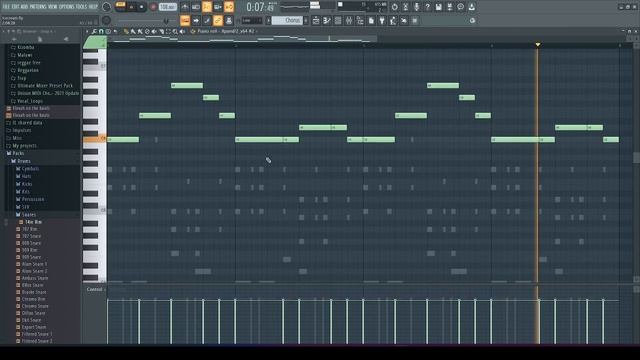Adjust the main volume knob
Viewport: 640px width, 360px height.
tap(106, 7)
